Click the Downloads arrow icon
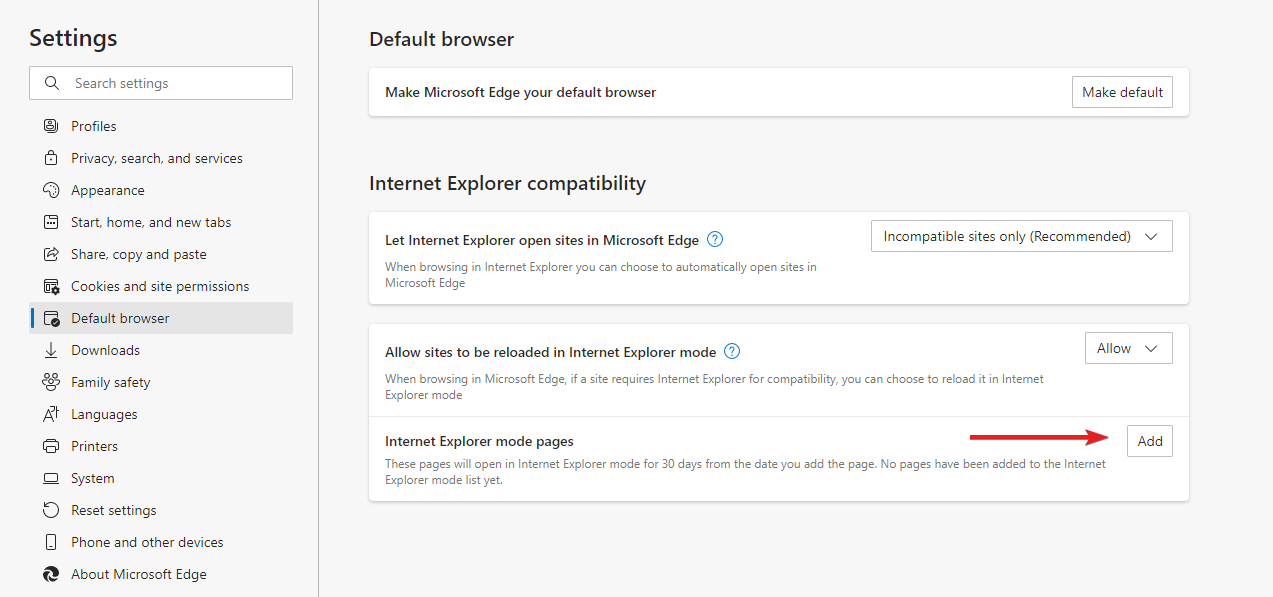The width and height of the screenshot is (1273, 597). pyautogui.click(x=51, y=350)
